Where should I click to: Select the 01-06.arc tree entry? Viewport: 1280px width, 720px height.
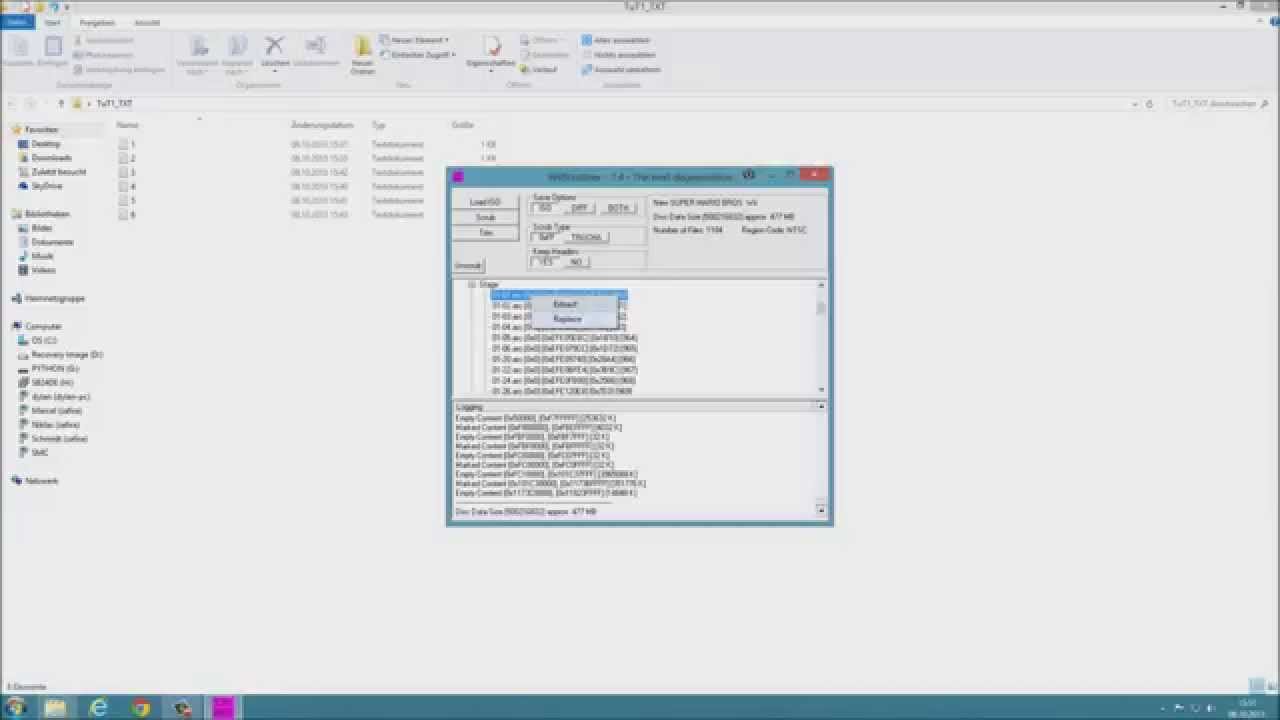pos(564,348)
